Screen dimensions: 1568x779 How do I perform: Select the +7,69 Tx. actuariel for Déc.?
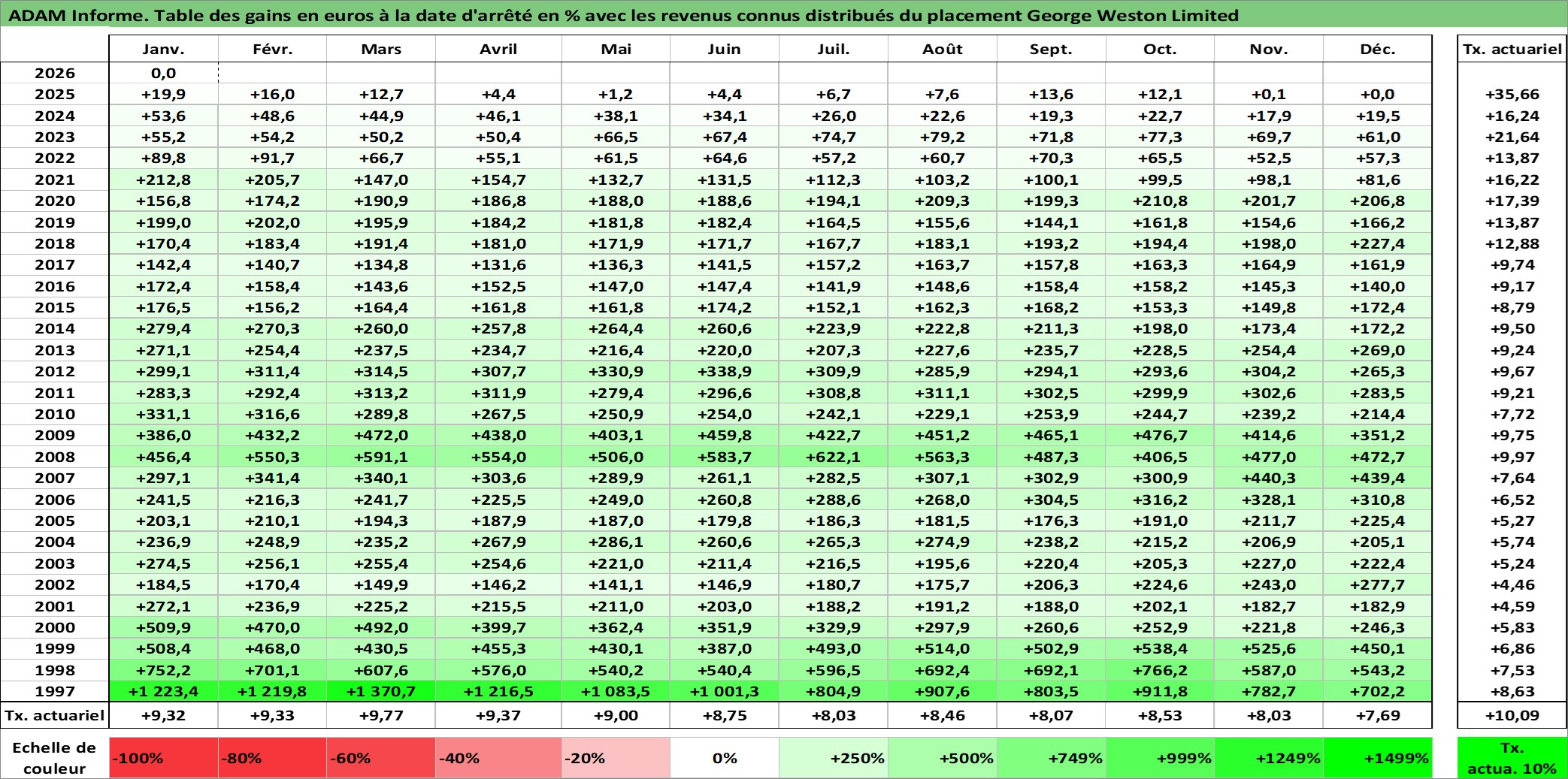pyautogui.click(x=1378, y=715)
